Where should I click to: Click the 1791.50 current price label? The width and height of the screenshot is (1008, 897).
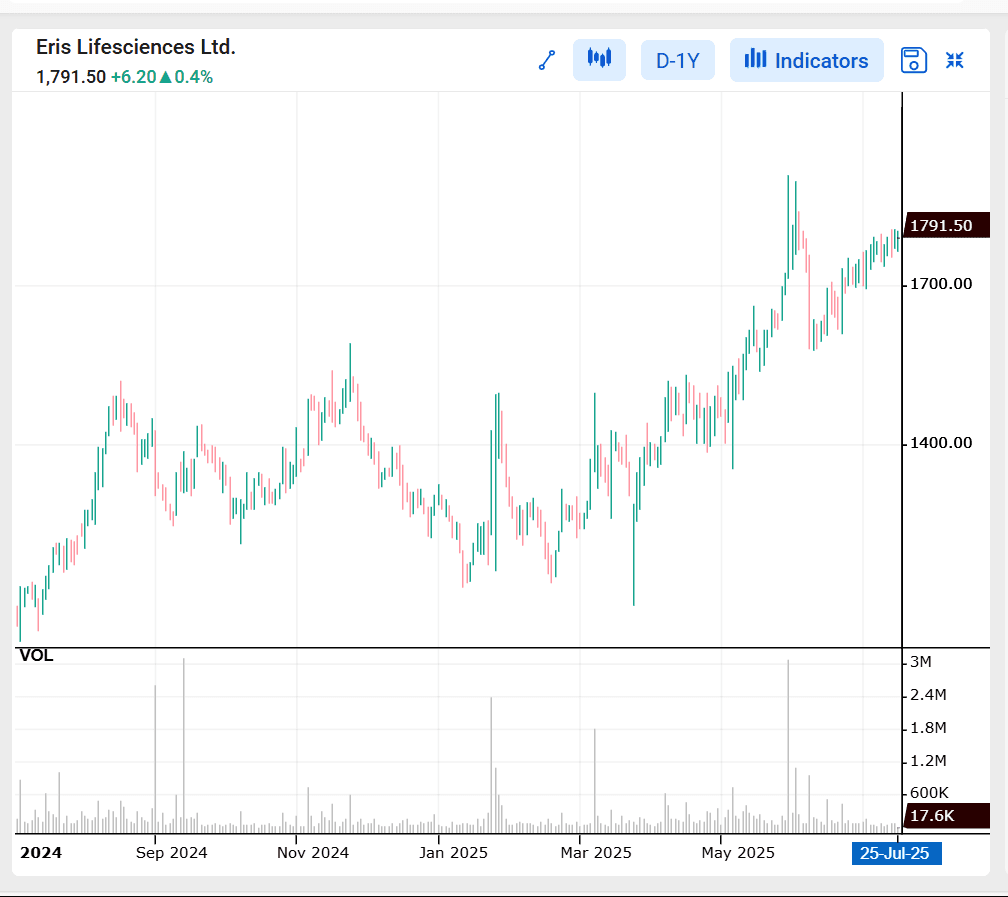click(x=946, y=226)
